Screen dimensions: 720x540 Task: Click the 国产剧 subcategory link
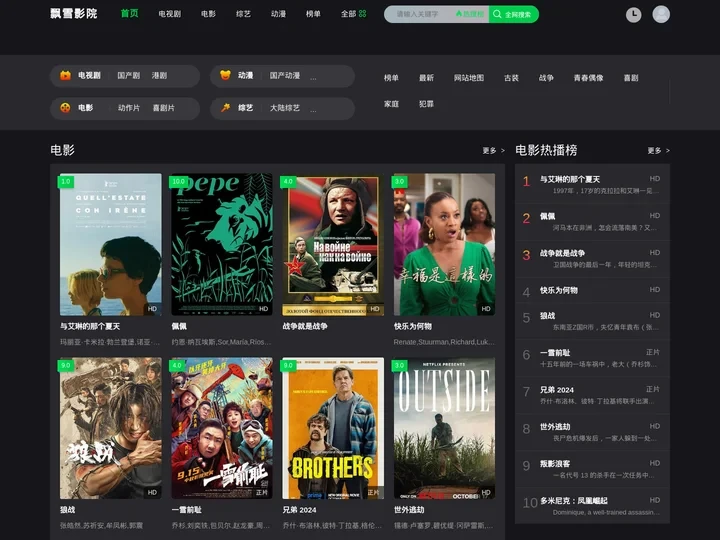pyautogui.click(x=128, y=76)
